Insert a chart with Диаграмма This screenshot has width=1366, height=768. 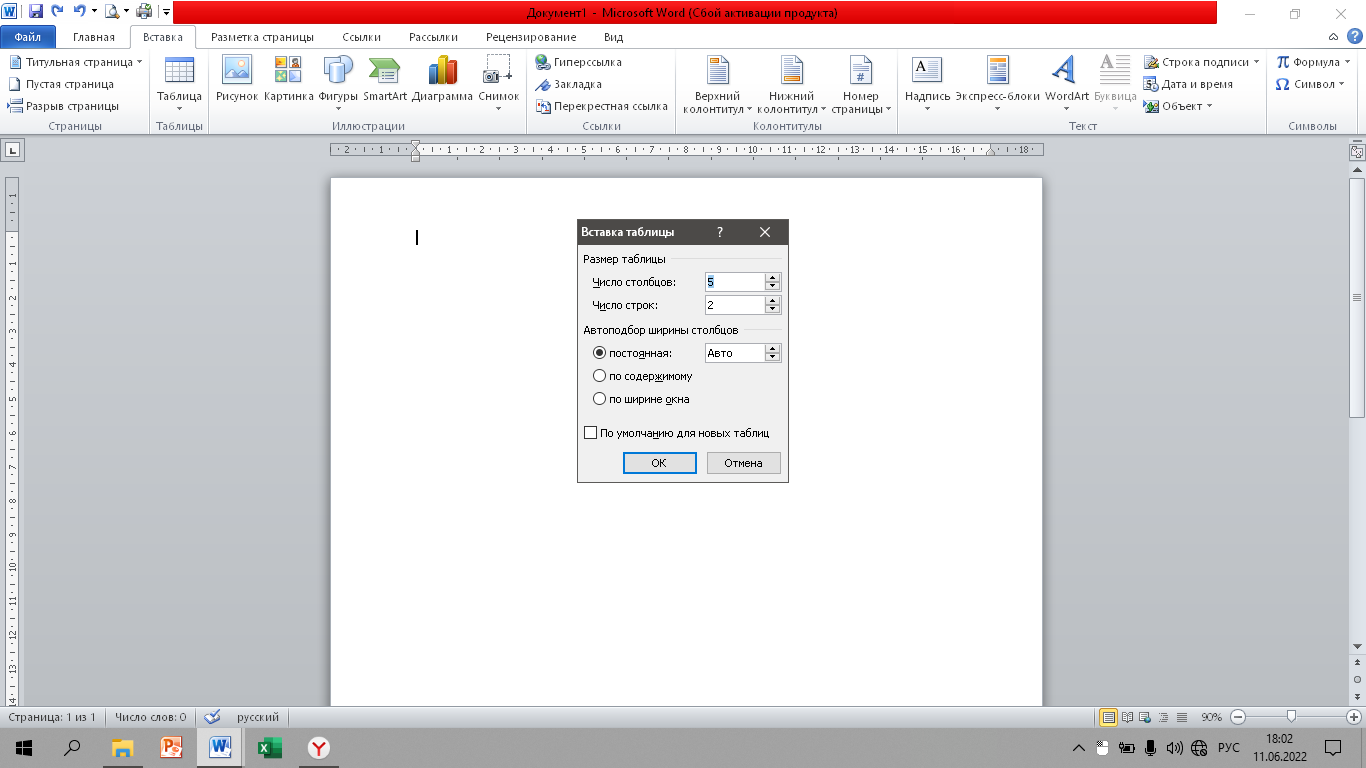tap(442, 80)
